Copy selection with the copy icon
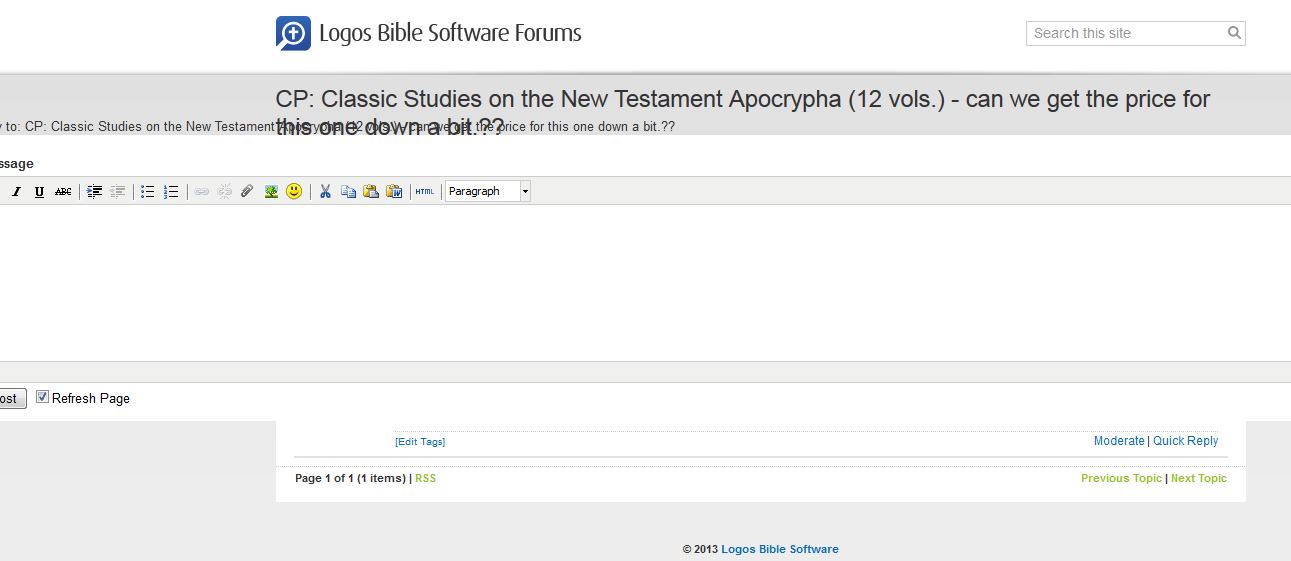 click(x=348, y=191)
